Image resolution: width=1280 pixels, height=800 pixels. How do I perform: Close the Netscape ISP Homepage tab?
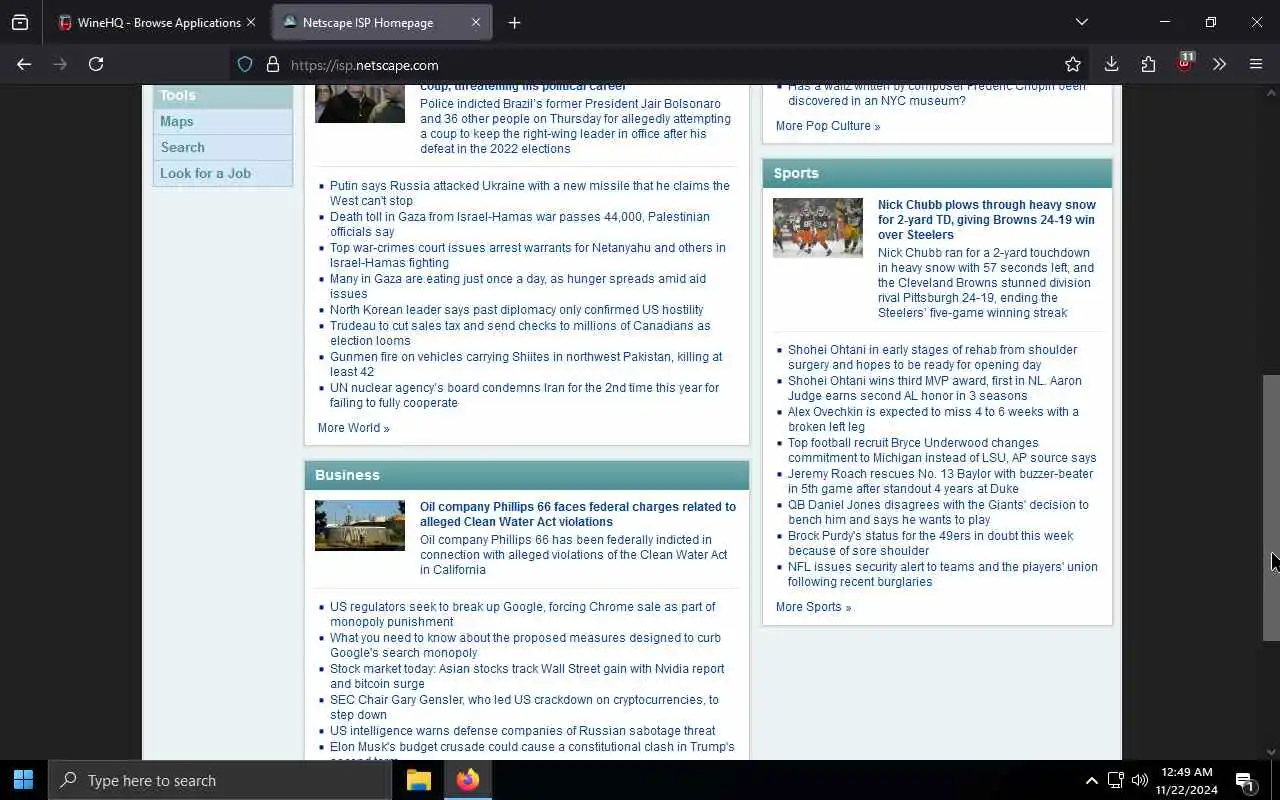coord(476,22)
